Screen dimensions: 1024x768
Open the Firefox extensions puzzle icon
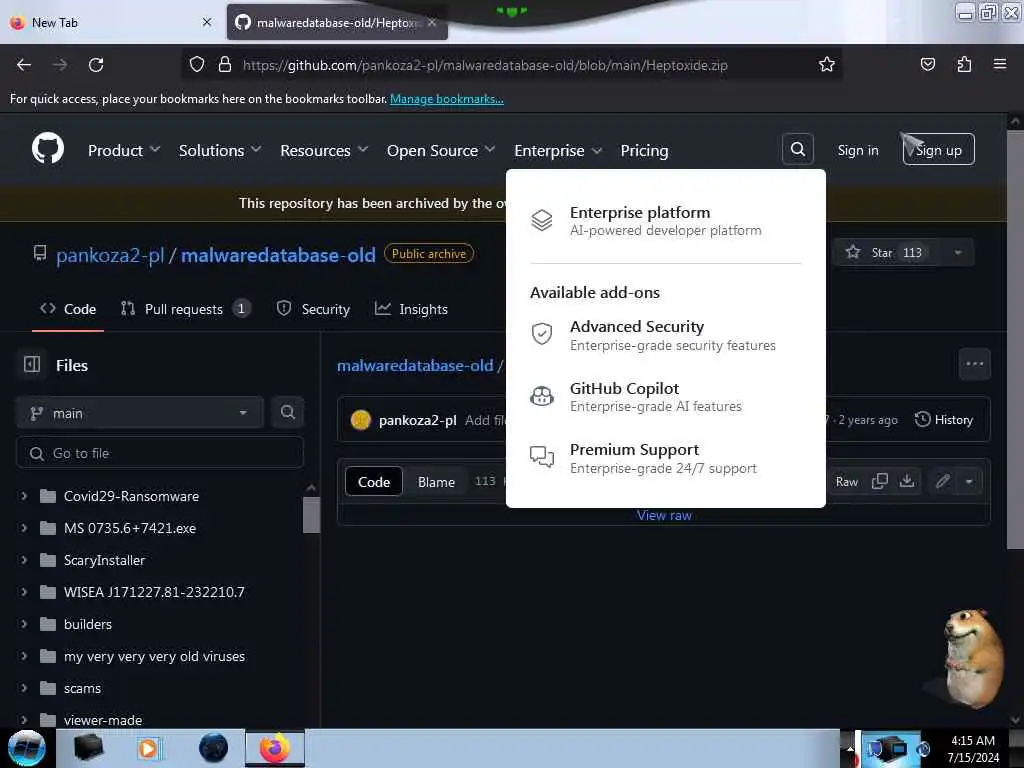(964, 64)
